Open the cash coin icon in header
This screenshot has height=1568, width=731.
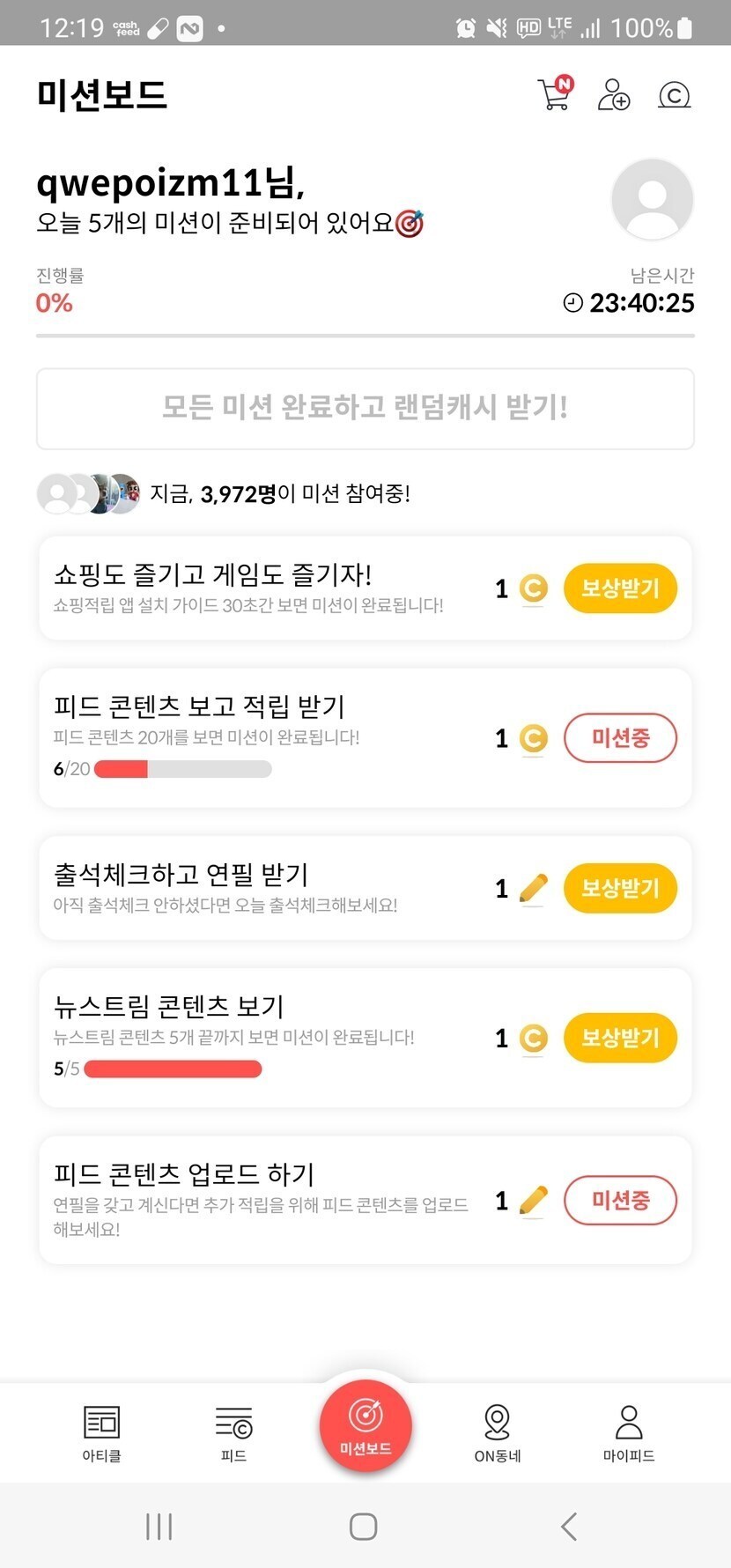coord(674,94)
